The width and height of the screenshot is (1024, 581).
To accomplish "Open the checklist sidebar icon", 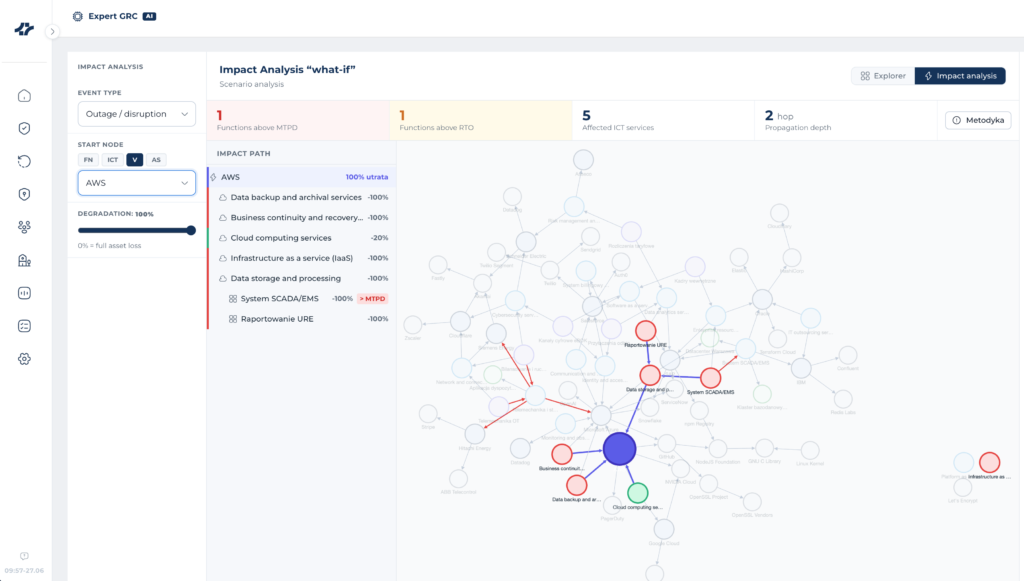I will point(24,326).
